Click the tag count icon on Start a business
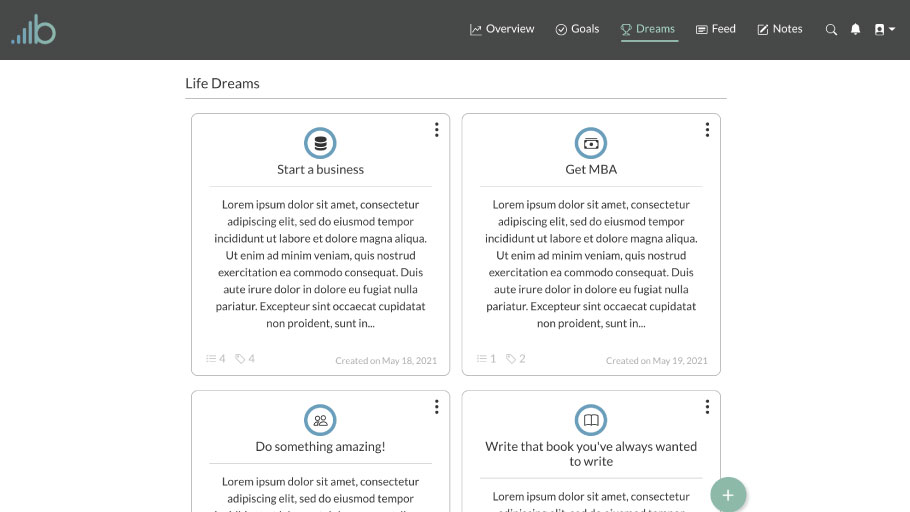910x512 pixels. (241, 358)
